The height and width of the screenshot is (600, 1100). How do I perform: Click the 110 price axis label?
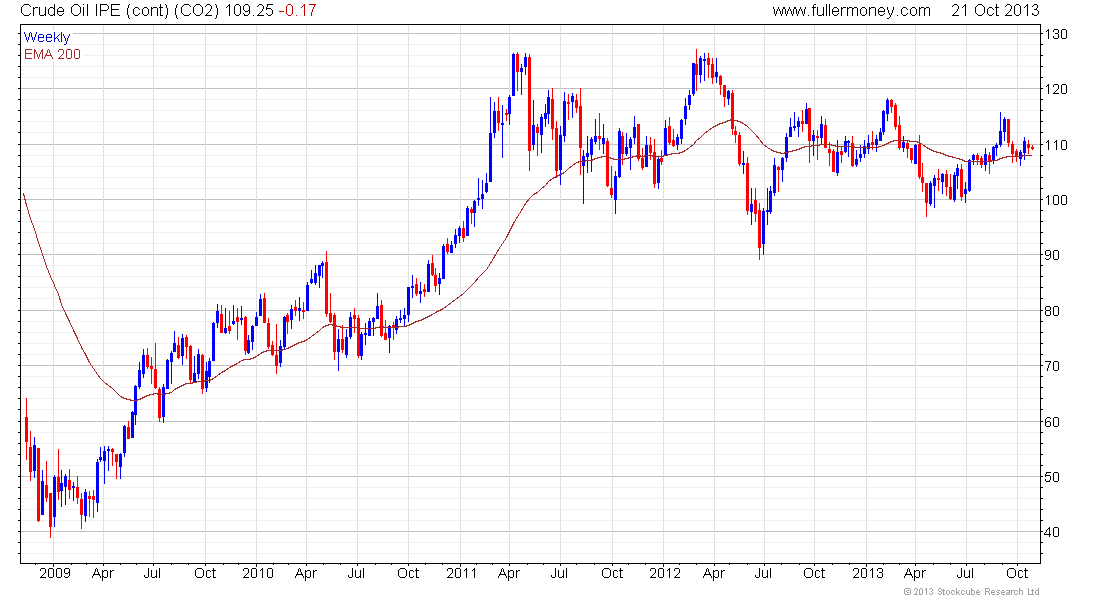(x=1056, y=145)
